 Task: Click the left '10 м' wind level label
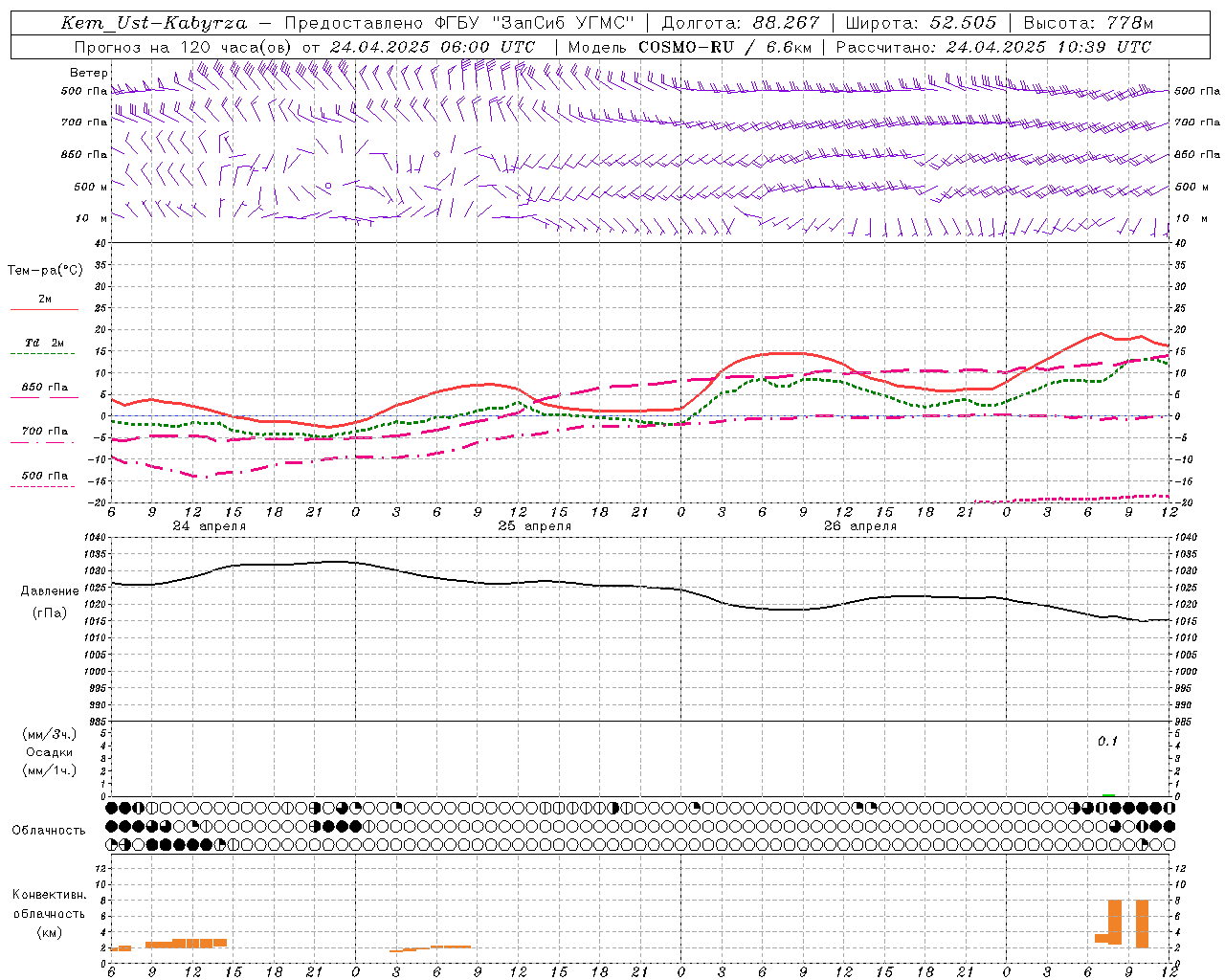pos(92,218)
